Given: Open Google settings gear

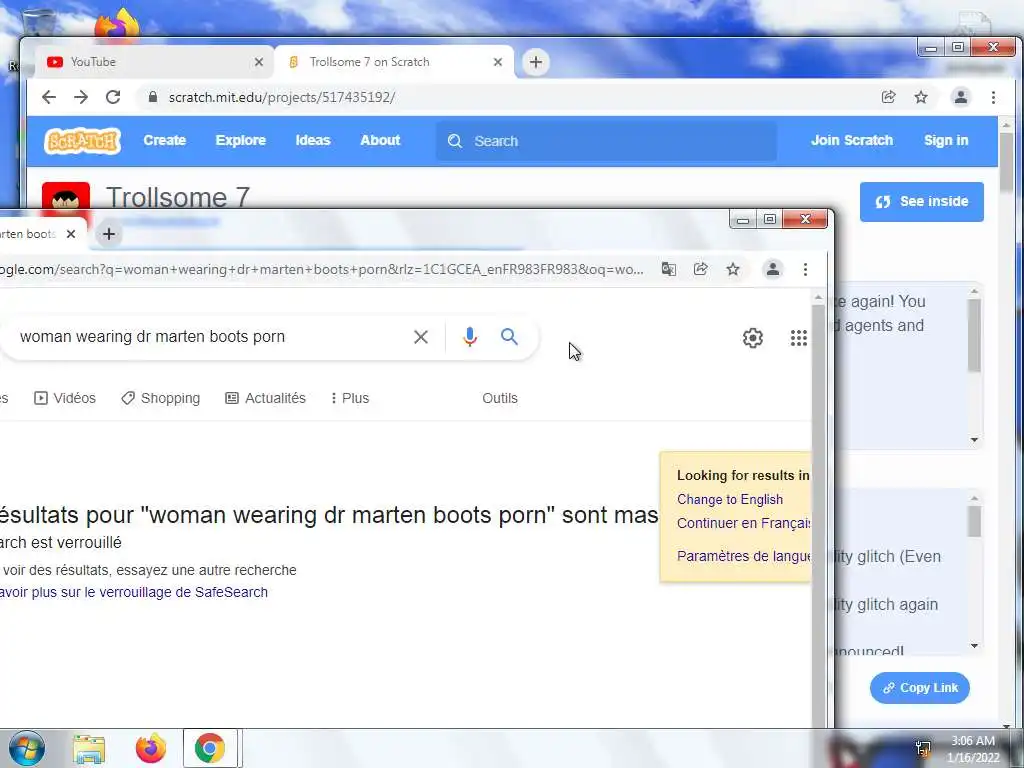Looking at the screenshot, I should point(752,338).
